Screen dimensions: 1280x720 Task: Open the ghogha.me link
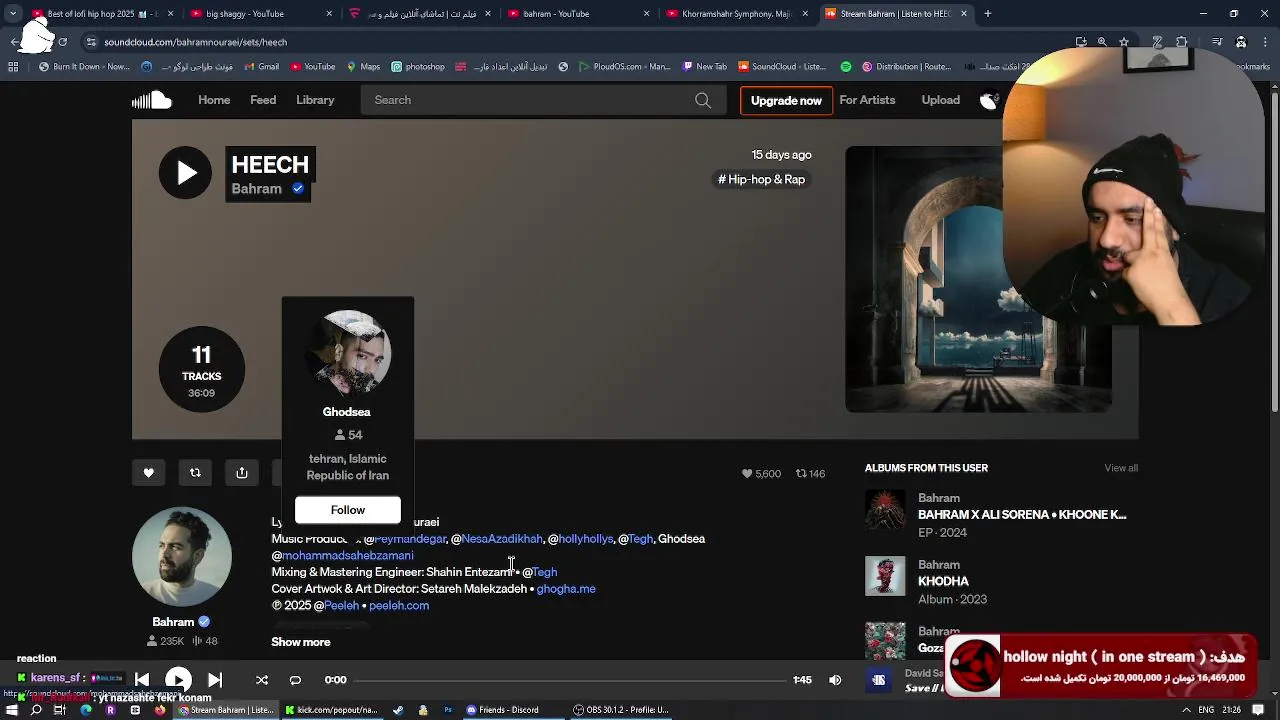pyautogui.click(x=566, y=589)
